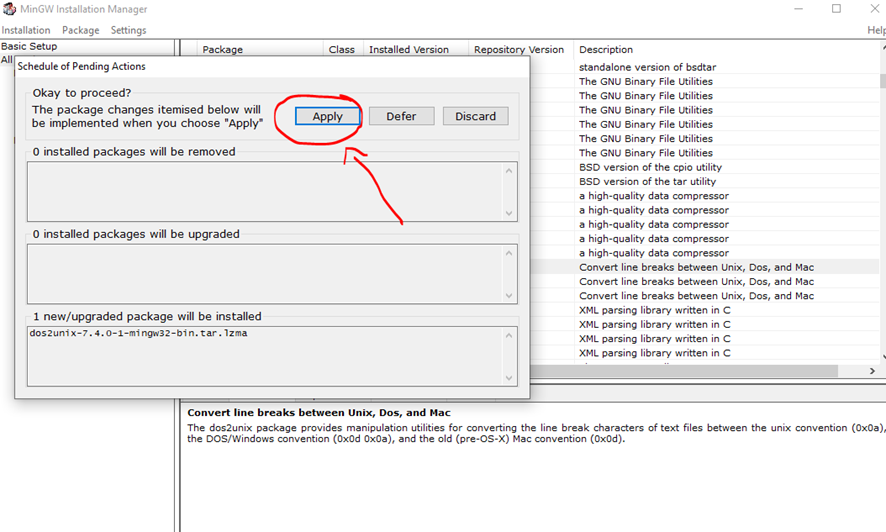The height and width of the screenshot is (532, 886).
Task: Click Defer to postpone changes
Action: point(401,116)
